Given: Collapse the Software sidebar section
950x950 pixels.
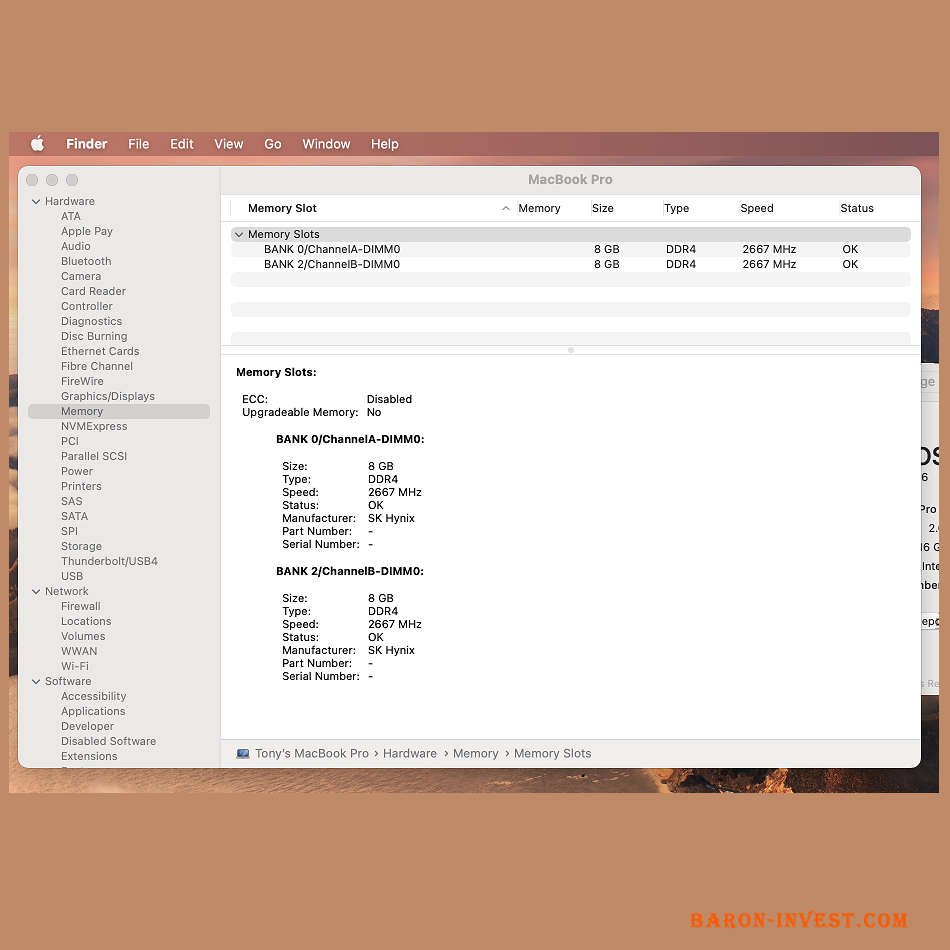Looking at the screenshot, I should pyautogui.click(x=36, y=682).
